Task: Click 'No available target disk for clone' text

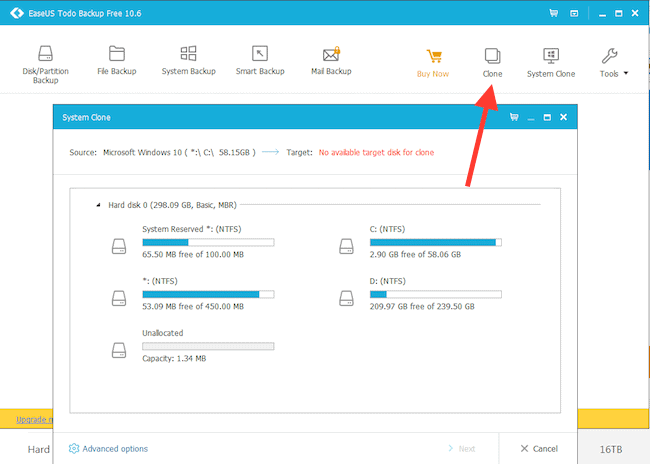Action: point(376,153)
